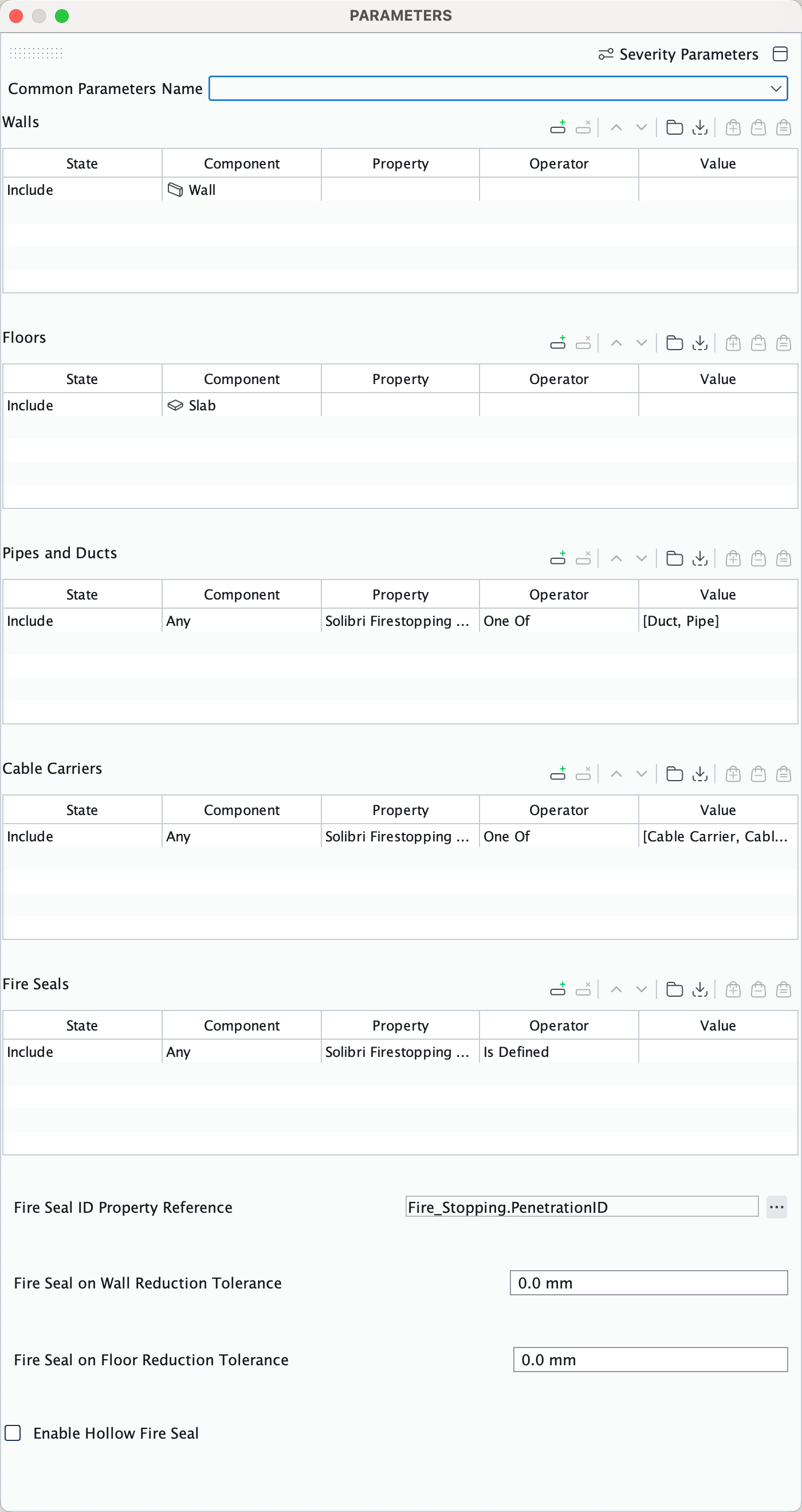Open Severity Parameters
The height and width of the screenshot is (1512, 802).
point(678,54)
